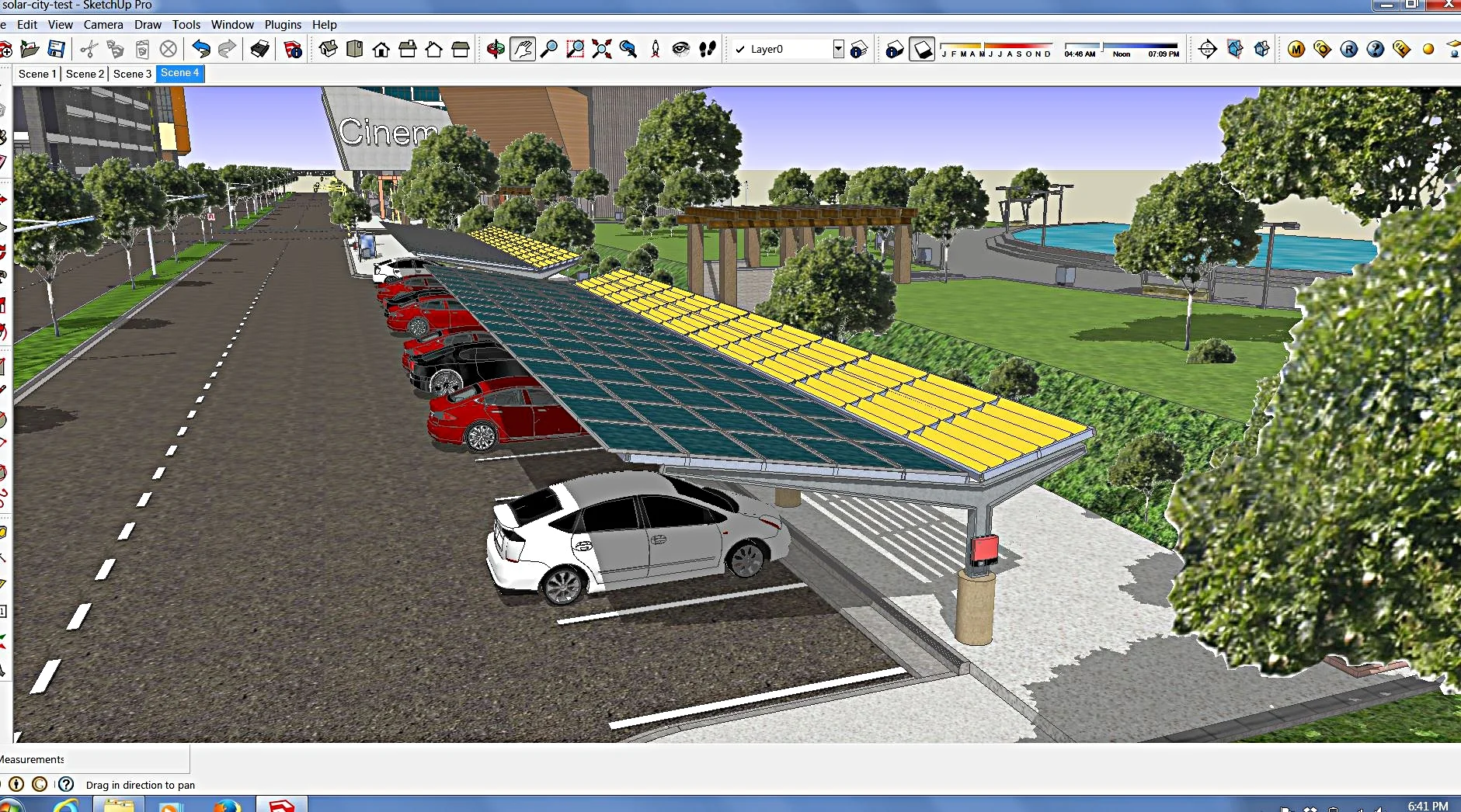The height and width of the screenshot is (812, 1461).
Task: Open the Shadow Settings icon
Action: [x=895, y=49]
